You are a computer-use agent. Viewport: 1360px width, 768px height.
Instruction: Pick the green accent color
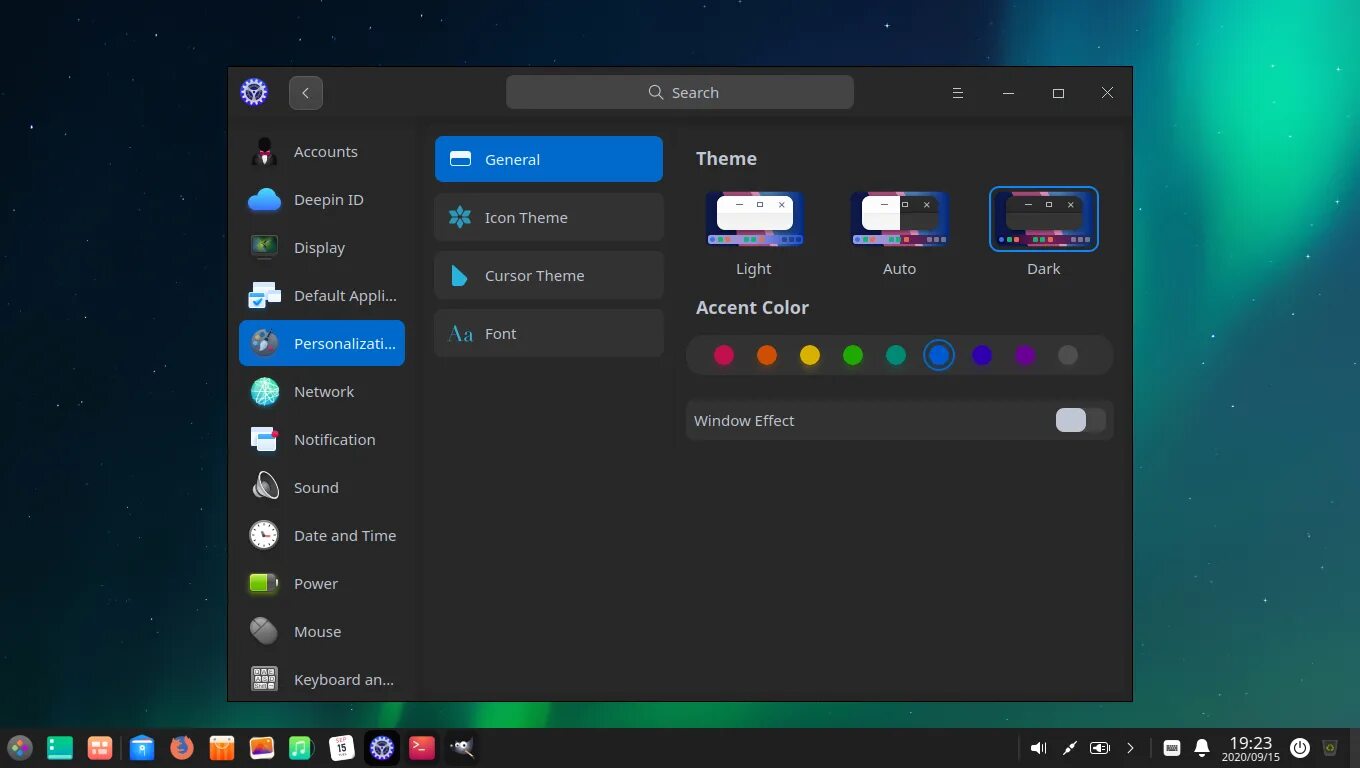click(x=853, y=355)
